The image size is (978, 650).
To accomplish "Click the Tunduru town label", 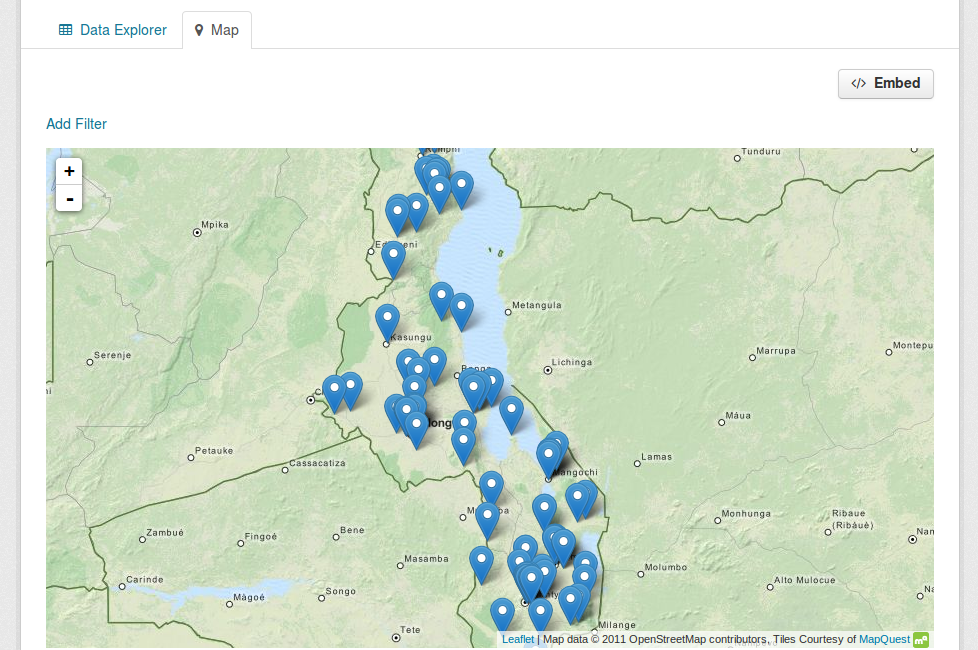I will click(x=761, y=152).
